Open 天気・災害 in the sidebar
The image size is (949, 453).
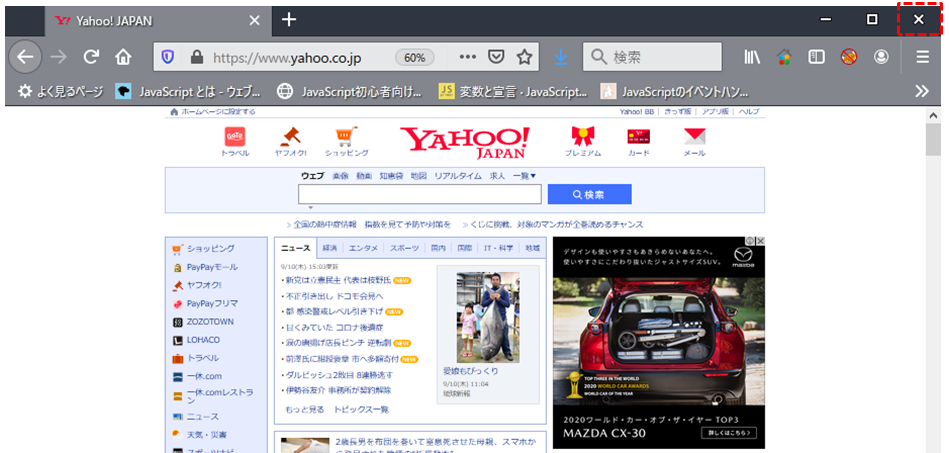(206, 435)
